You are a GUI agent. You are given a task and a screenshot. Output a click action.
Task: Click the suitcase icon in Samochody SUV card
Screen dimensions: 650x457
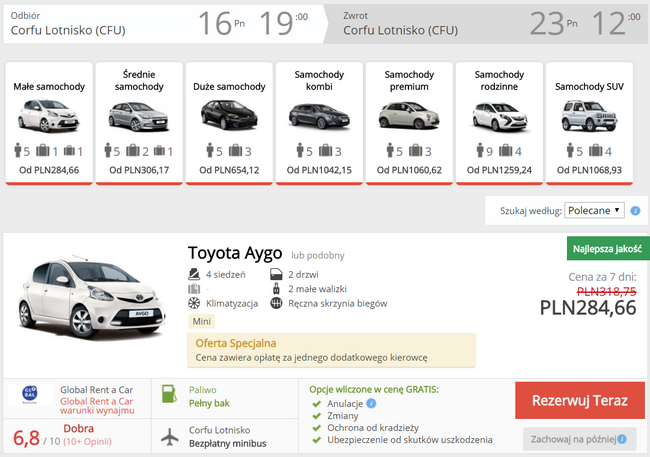pyautogui.click(x=595, y=150)
